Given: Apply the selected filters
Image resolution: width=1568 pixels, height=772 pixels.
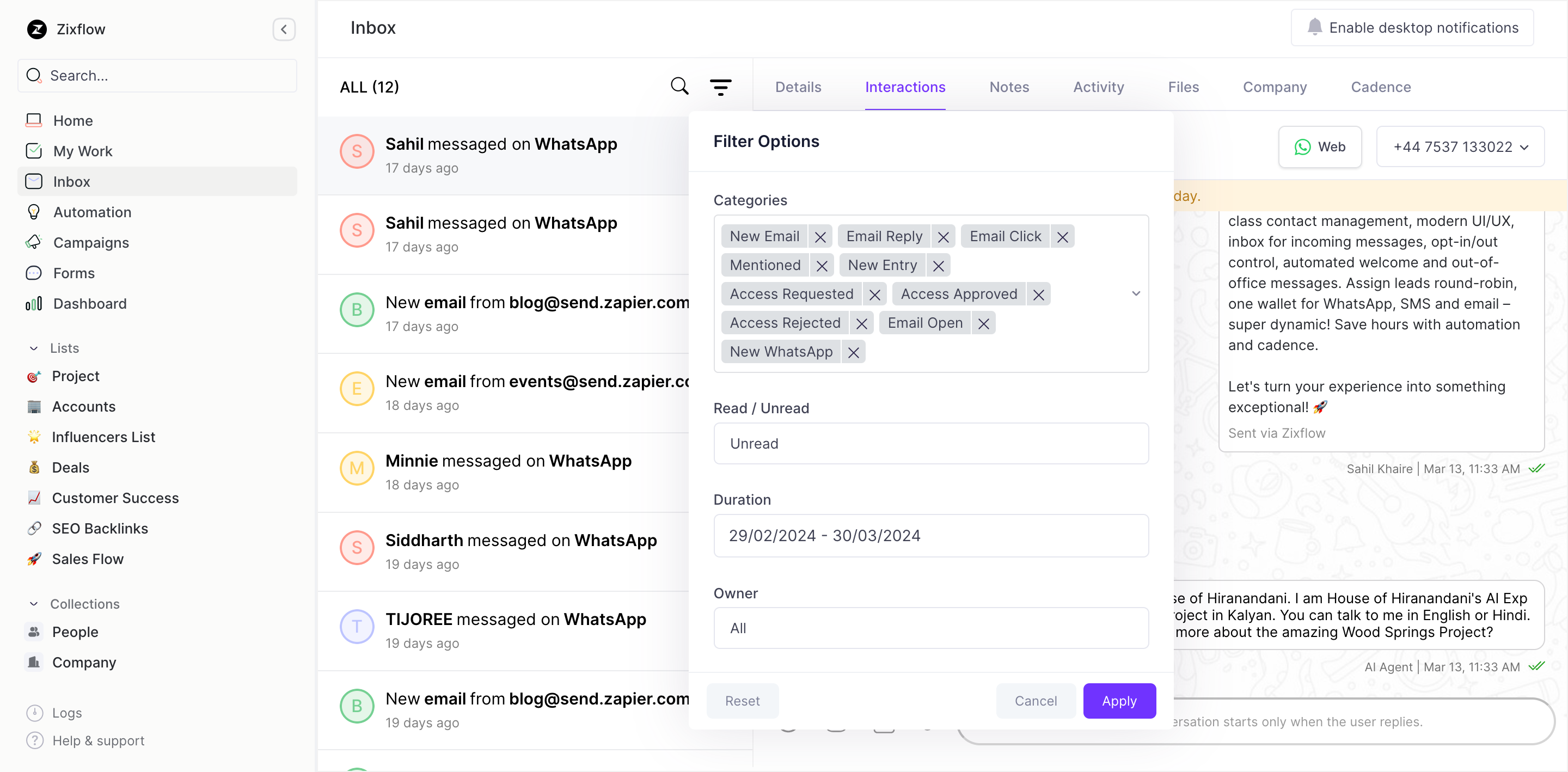Looking at the screenshot, I should coord(1119,701).
